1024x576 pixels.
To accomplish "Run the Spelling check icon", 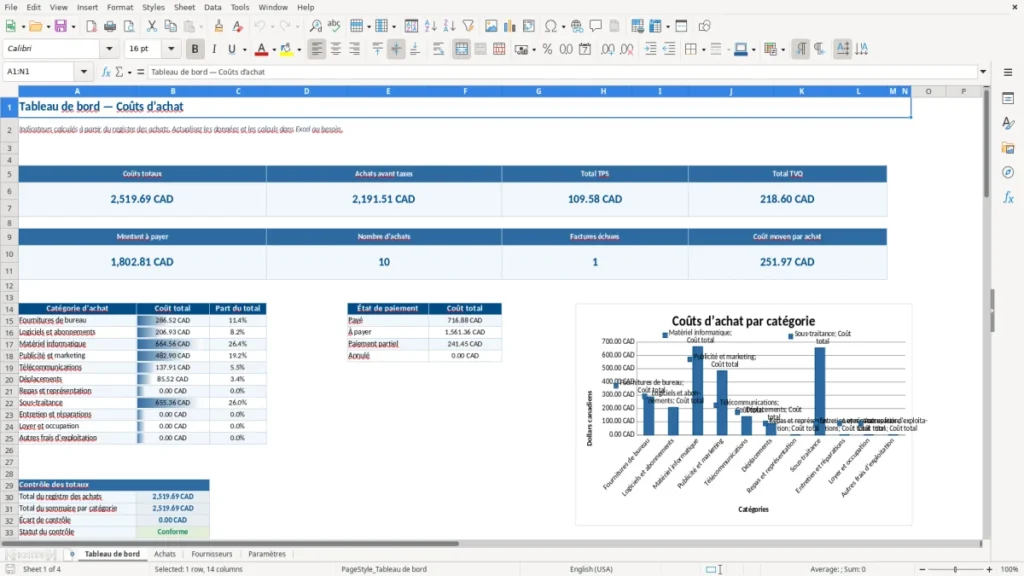I will coord(334,26).
